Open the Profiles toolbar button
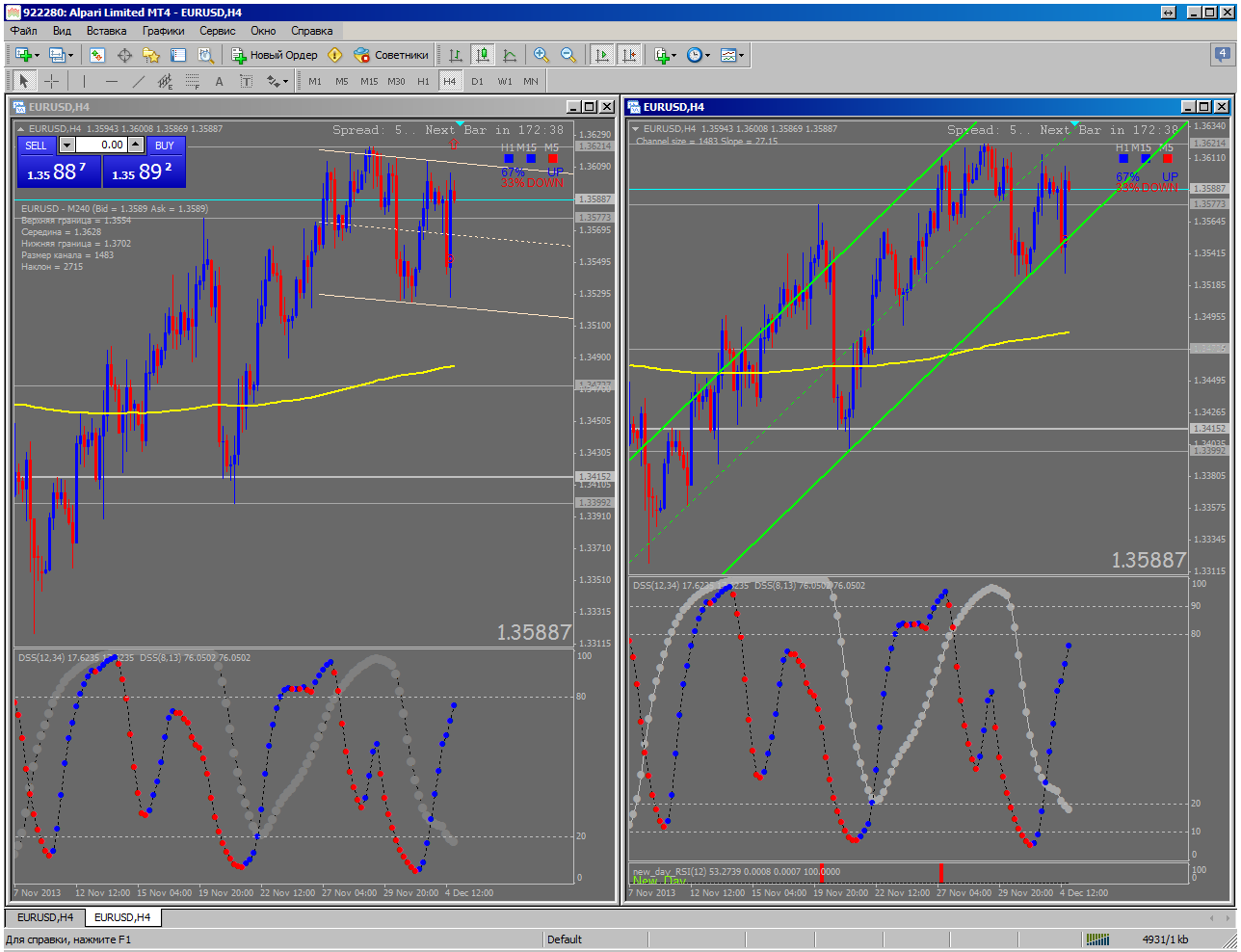The width and height of the screenshot is (1241, 952). coord(61,55)
